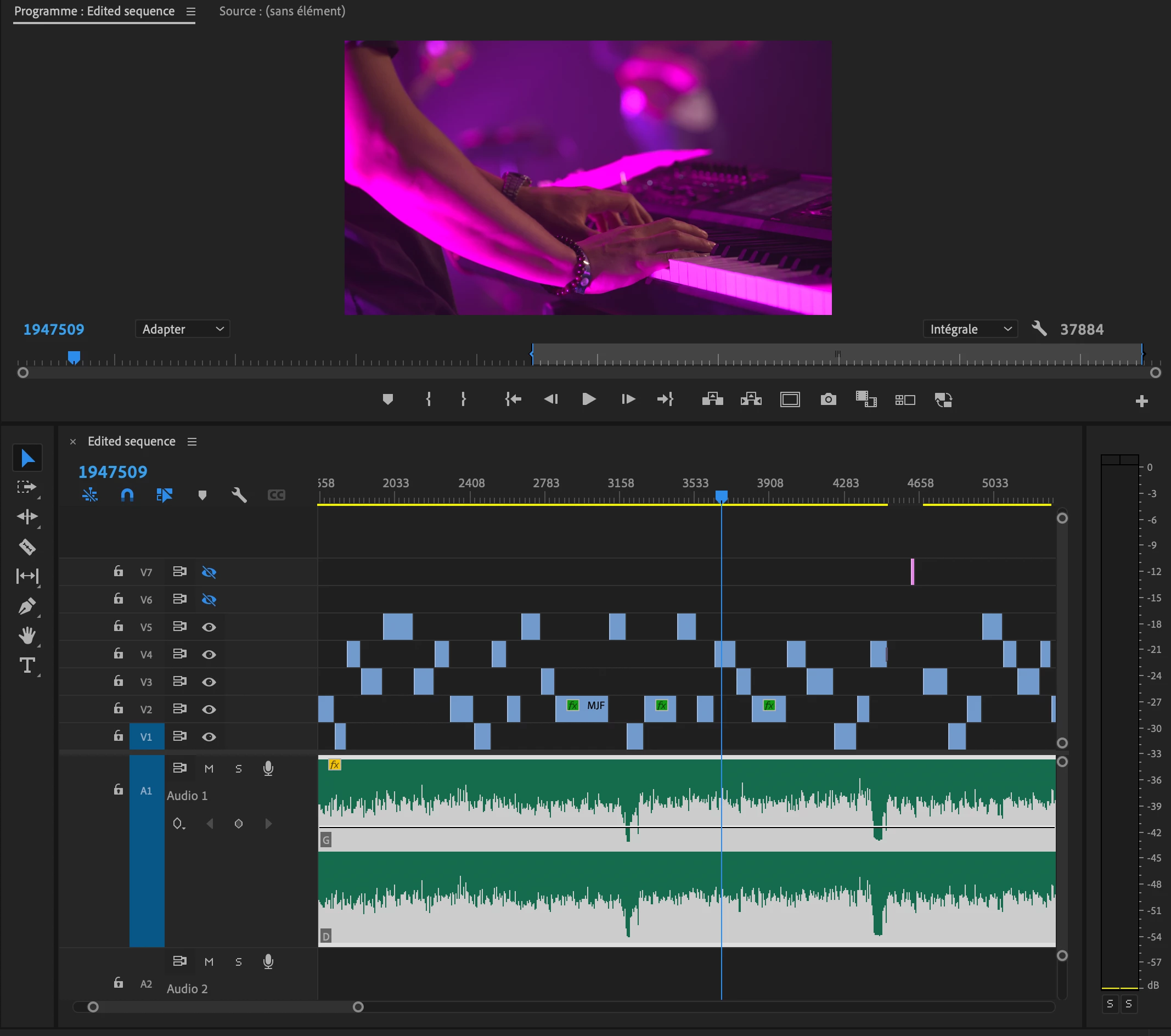The image size is (1171, 1036).
Task: Click the Lift button in Program monitor
Action: [x=712, y=399]
